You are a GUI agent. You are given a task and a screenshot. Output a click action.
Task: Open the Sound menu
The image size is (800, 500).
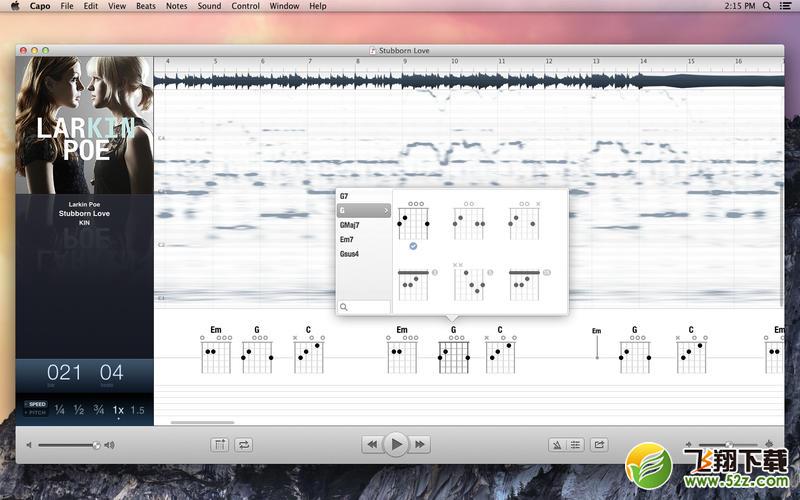coord(209,6)
